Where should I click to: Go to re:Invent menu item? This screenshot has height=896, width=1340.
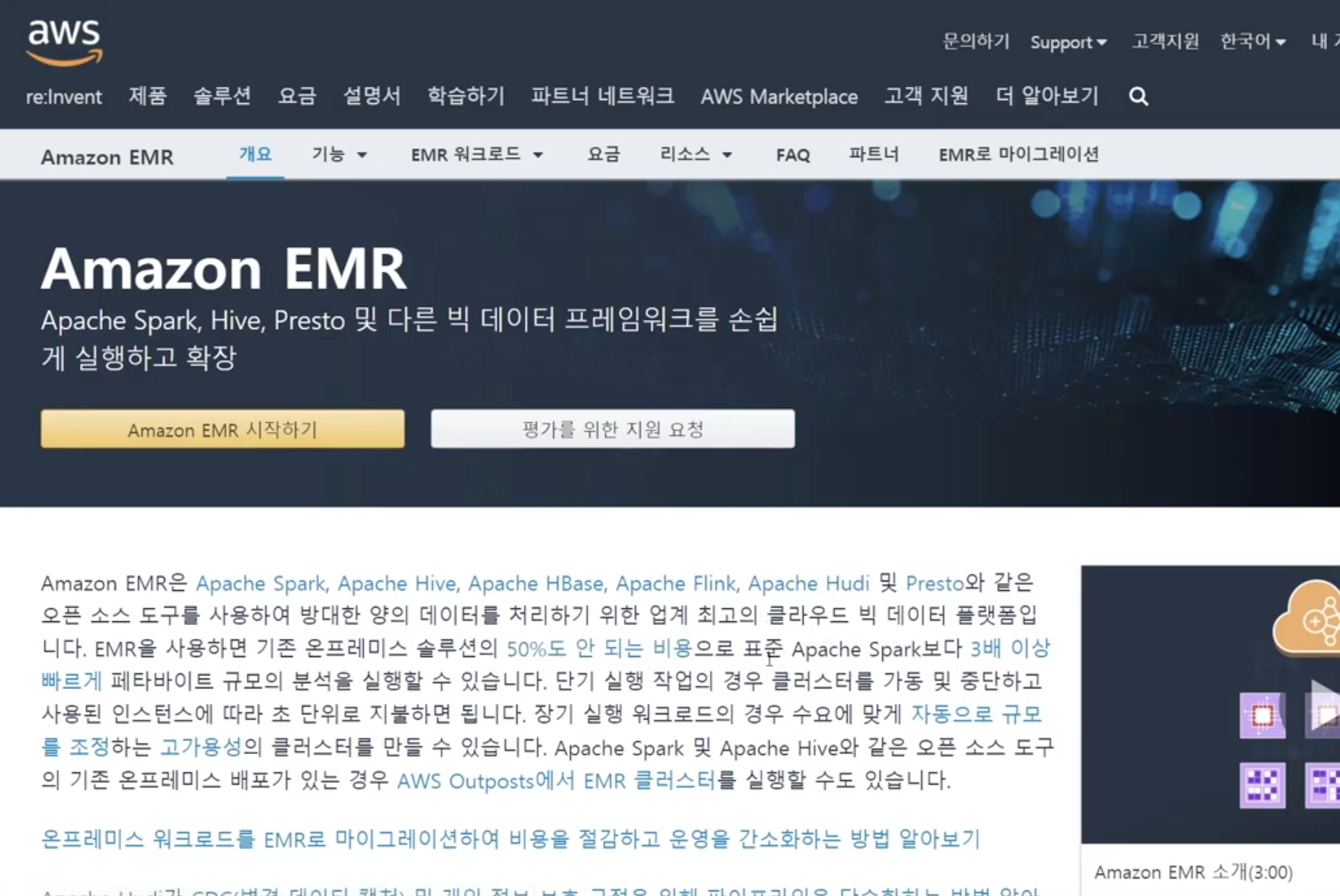click(64, 96)
